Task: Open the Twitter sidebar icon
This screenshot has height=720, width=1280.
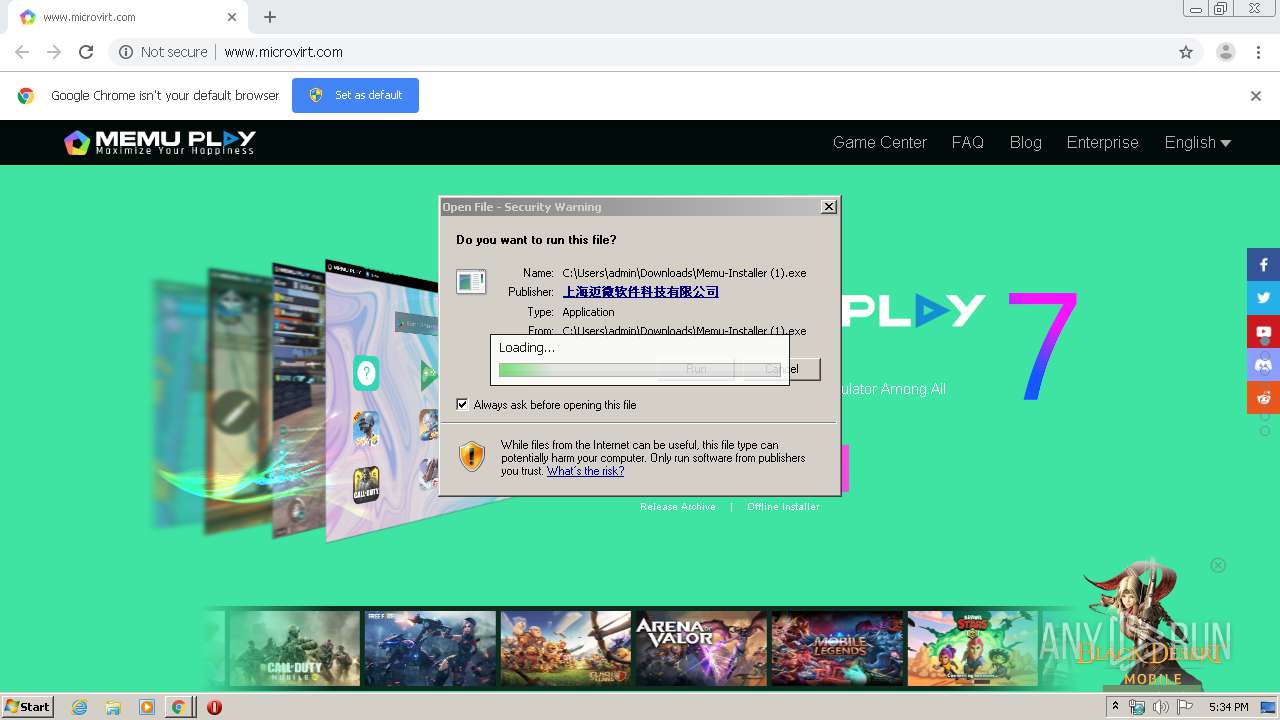Action: pos(1263,298)
